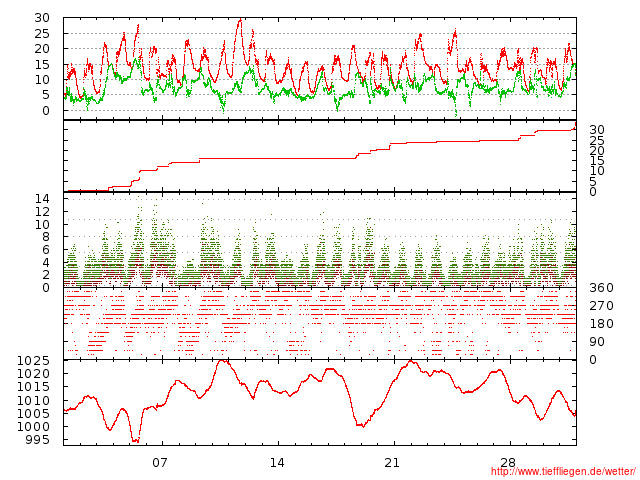The height and width of the screenshot is (480, 640).
Task: Click the red stepped cumulative rainfall line chart
Action: 320,156
